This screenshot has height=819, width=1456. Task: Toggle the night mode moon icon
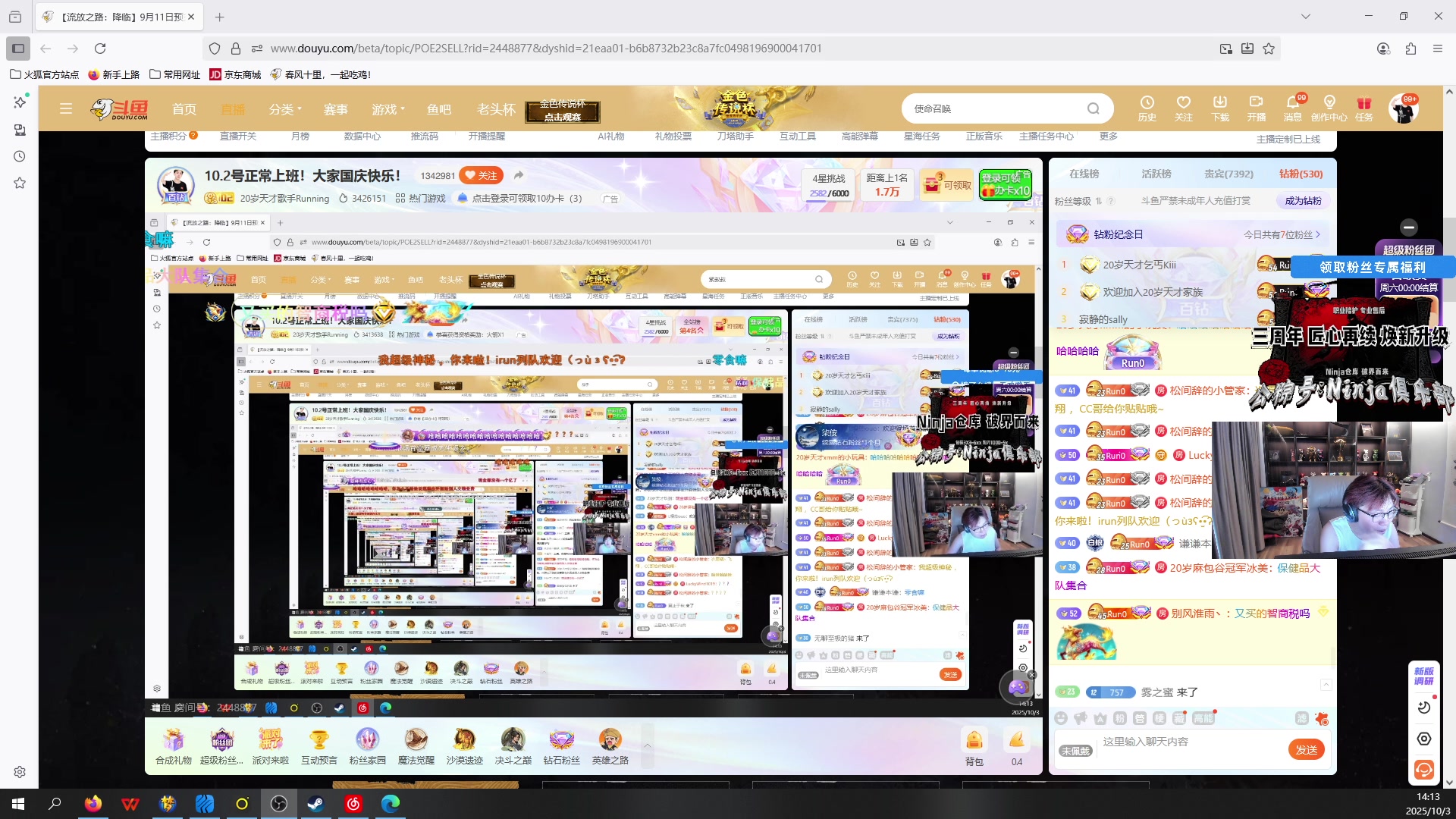click(x=1423, y=708)
